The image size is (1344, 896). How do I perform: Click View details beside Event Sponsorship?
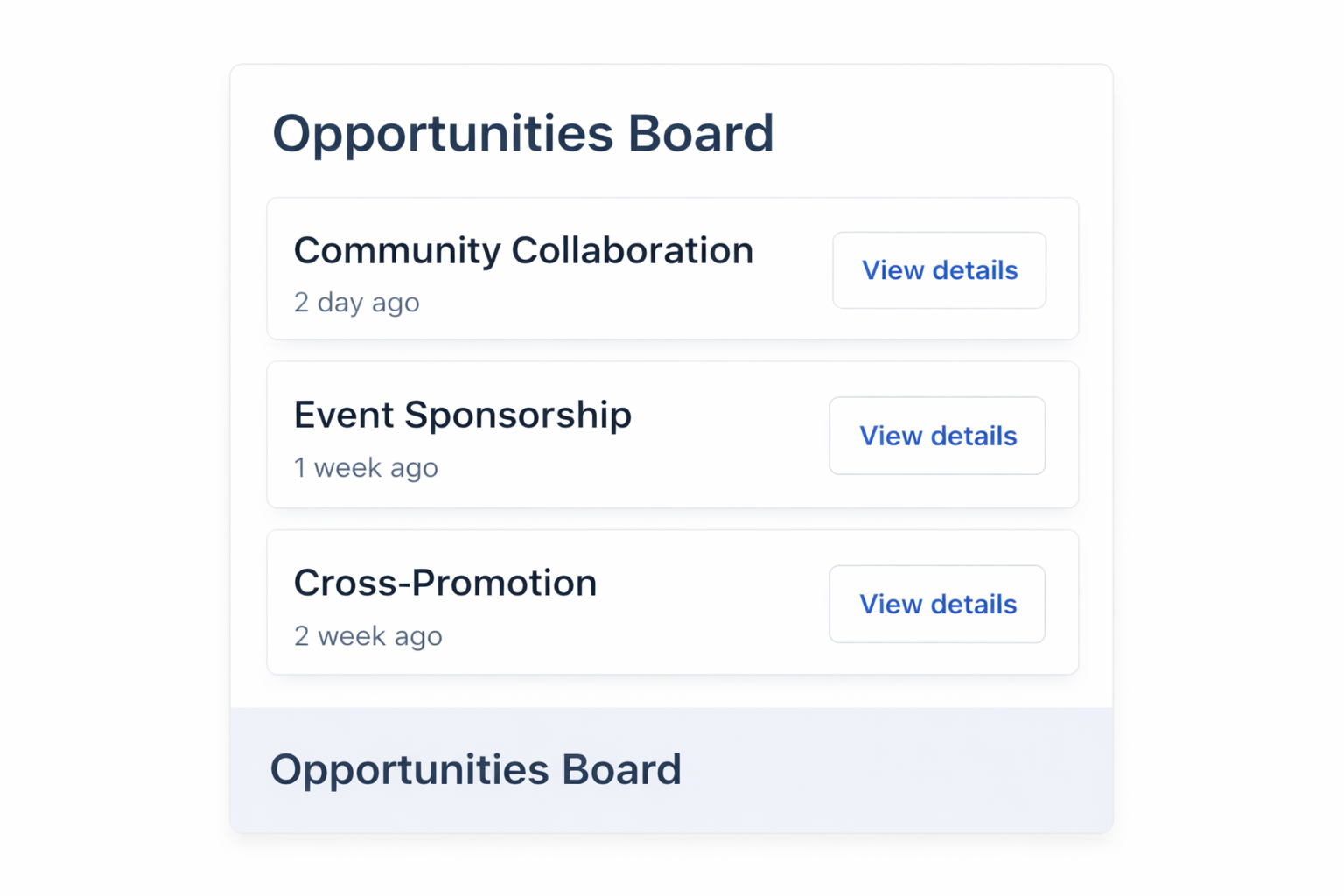[937, 436]
